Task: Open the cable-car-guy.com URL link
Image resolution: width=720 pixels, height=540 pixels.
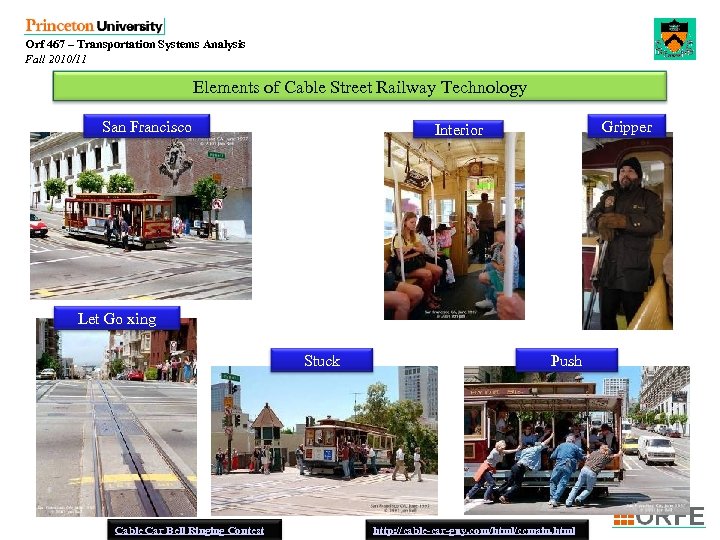Action: coord(474,530)
